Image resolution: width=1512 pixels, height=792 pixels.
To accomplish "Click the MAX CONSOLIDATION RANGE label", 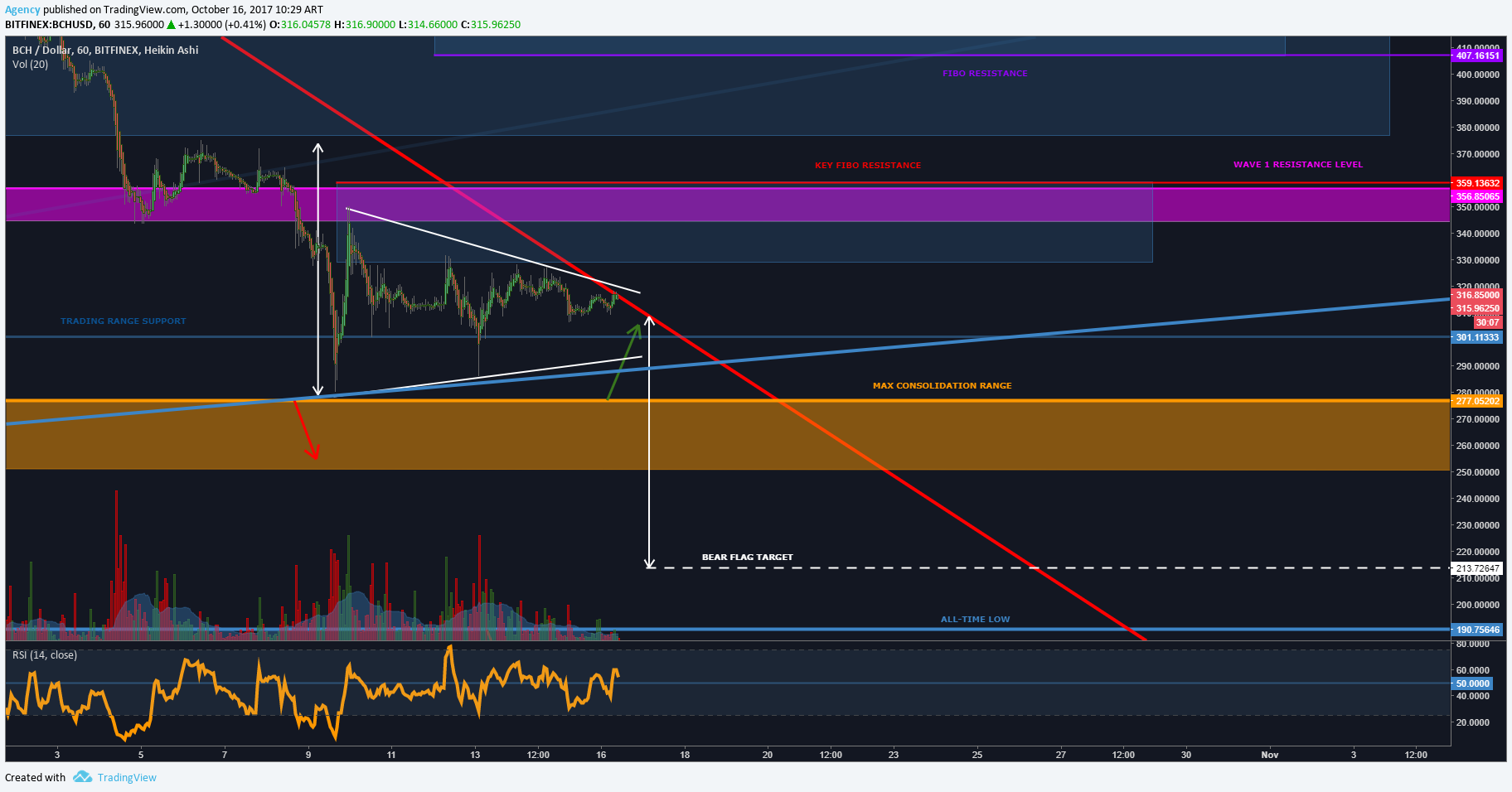I will point(942,386).
